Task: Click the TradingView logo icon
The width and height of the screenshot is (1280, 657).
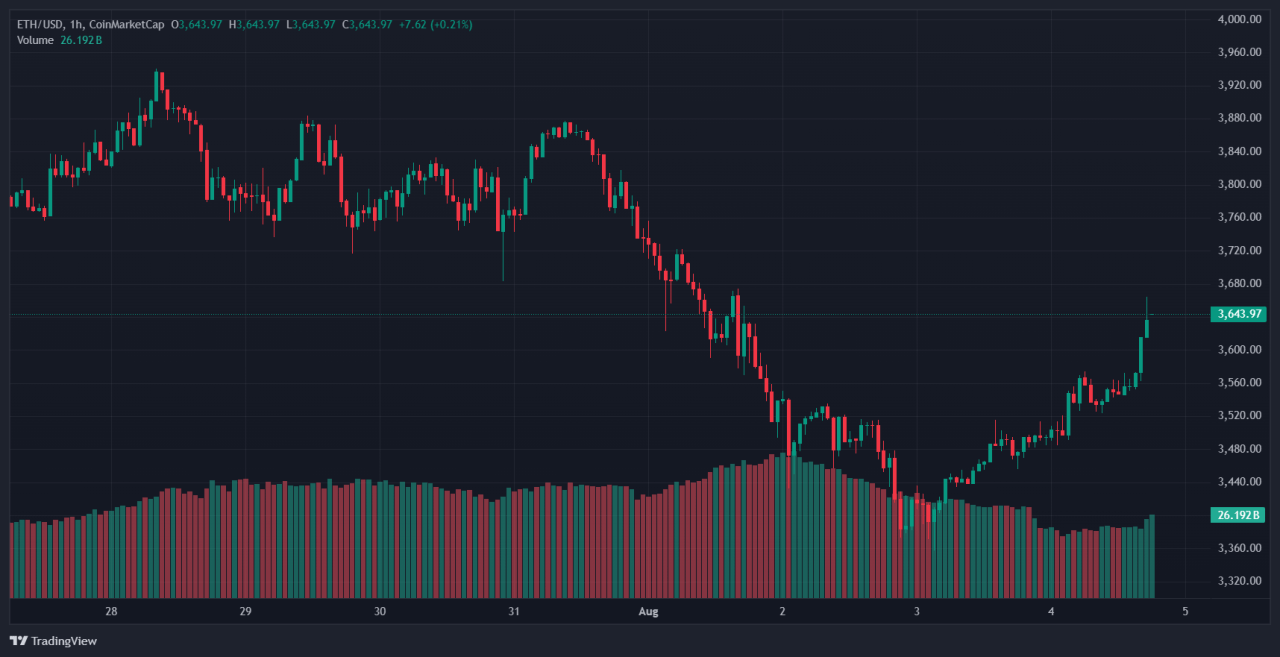Action: click(x=18, y=640)
